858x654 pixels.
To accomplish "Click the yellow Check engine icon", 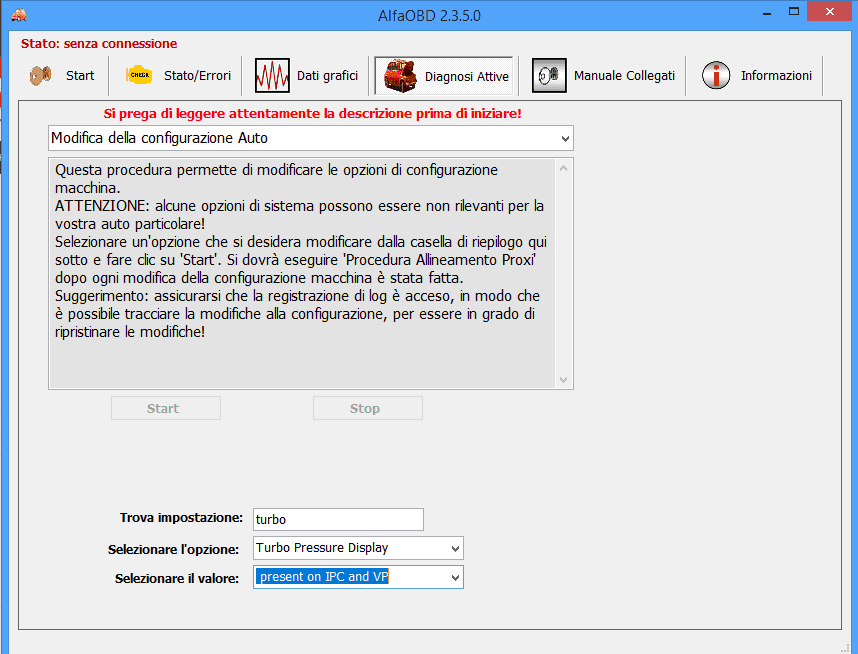I will point(139,75).
